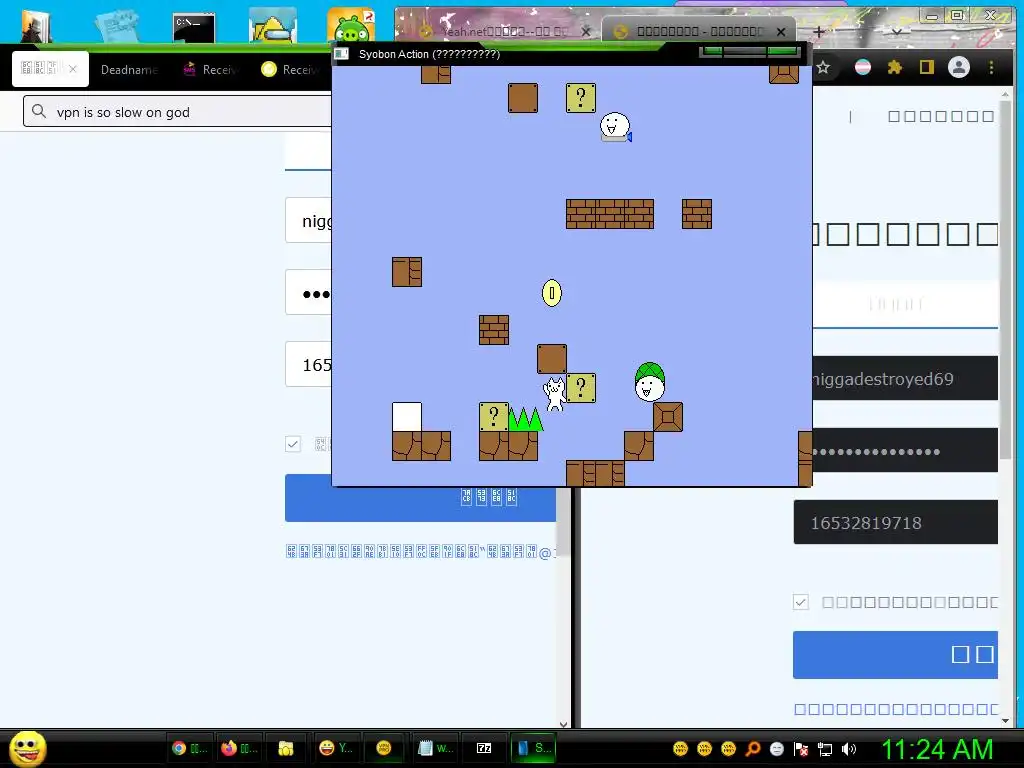The image size is (1024, 768).
Task: Switch to the Deadname tab
Action: (x=129, y=69)
